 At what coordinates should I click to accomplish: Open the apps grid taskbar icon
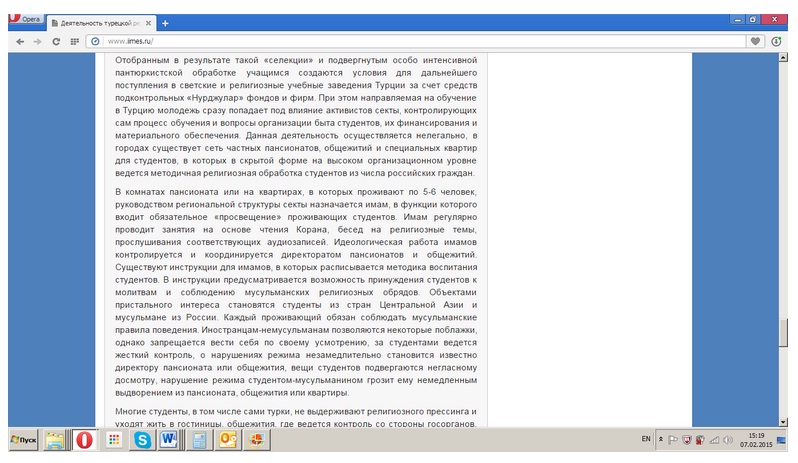[x=115, y=440]
